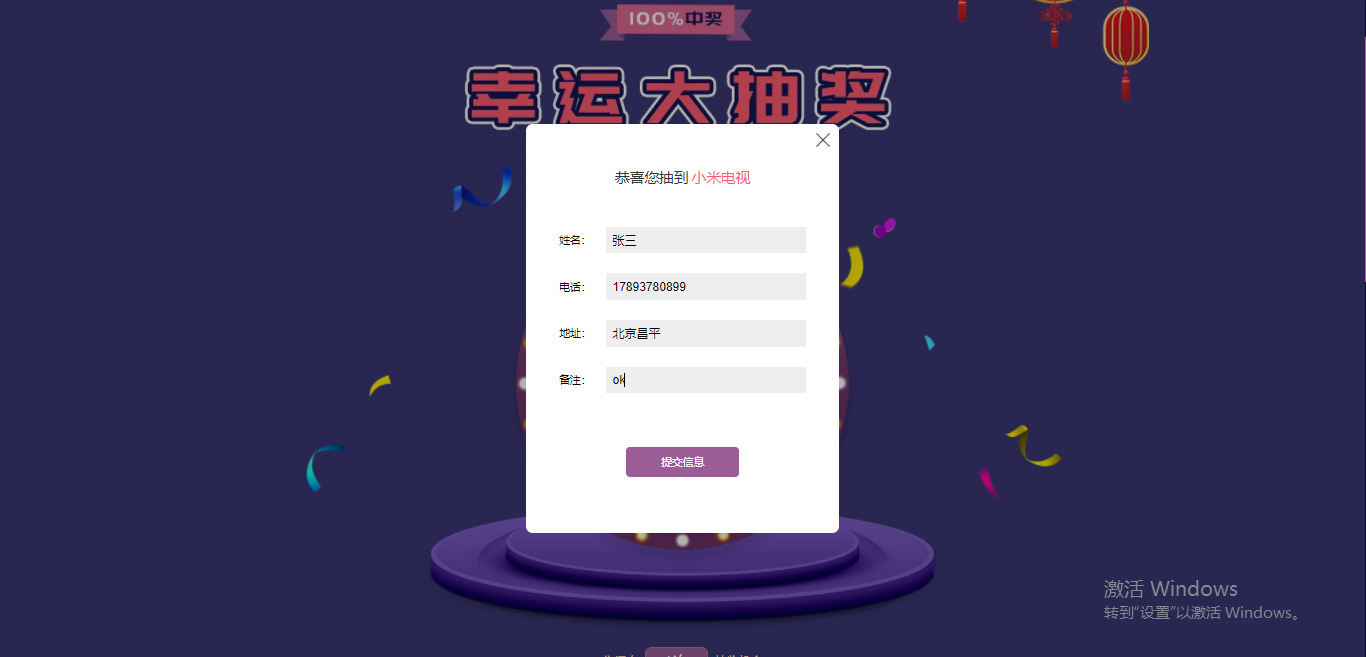1366x657 pixels.
Task: Close the prize dialog with the X
Action: [823, 140]
